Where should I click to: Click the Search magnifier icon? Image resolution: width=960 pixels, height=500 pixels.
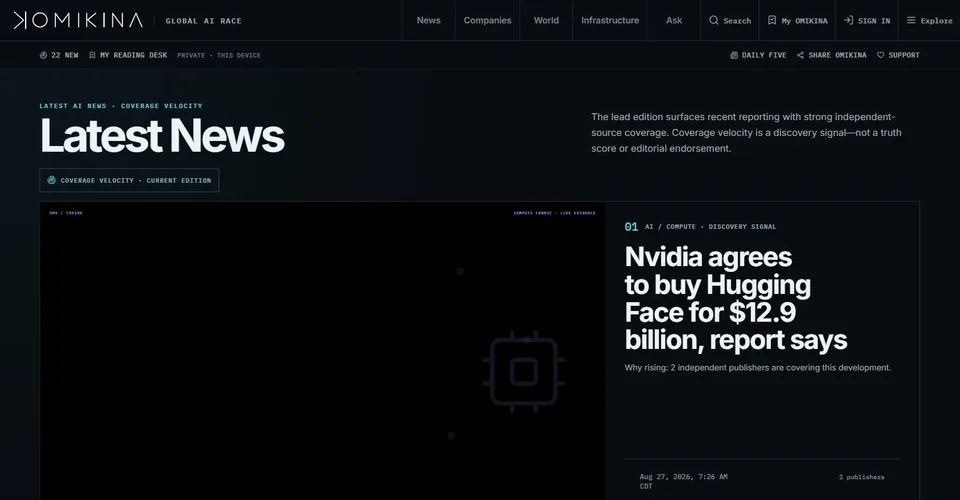pos(714,20)
